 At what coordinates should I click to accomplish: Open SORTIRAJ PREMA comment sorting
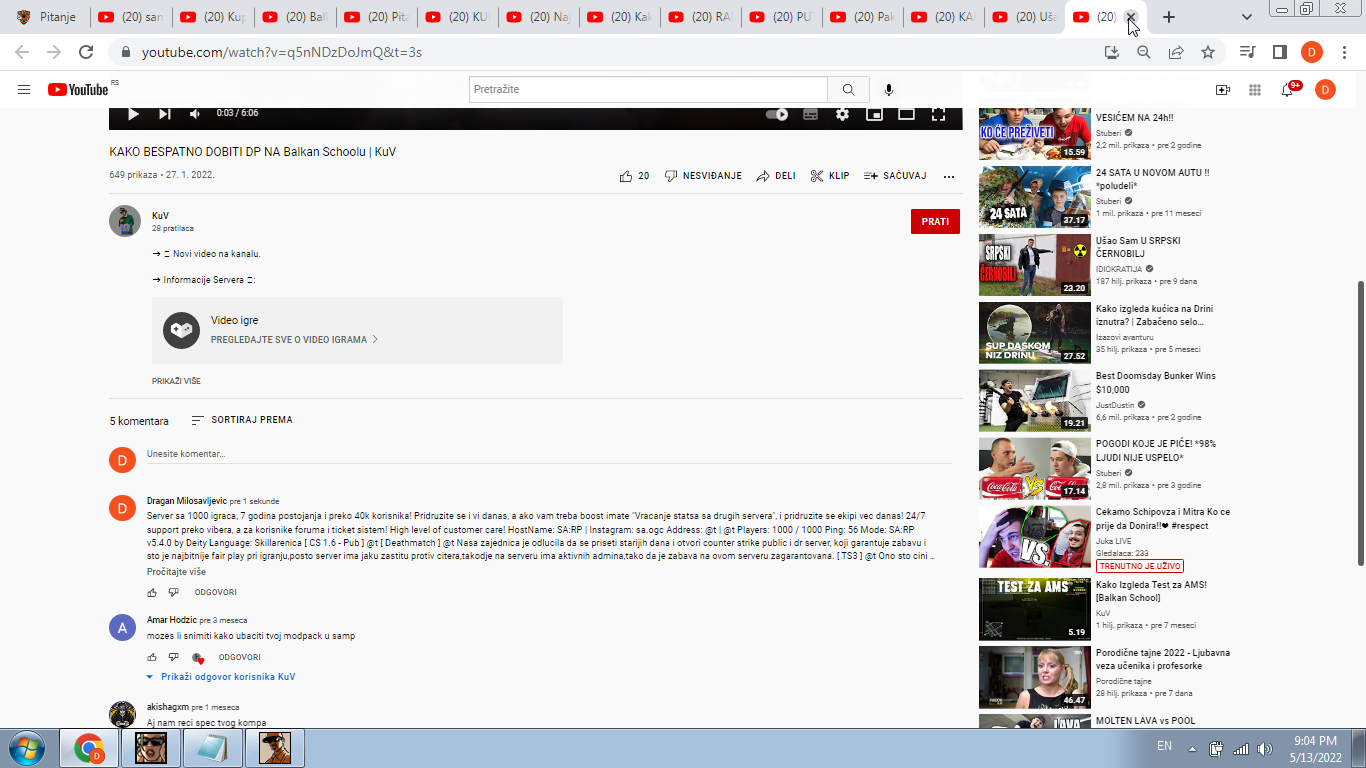point(242,420)
